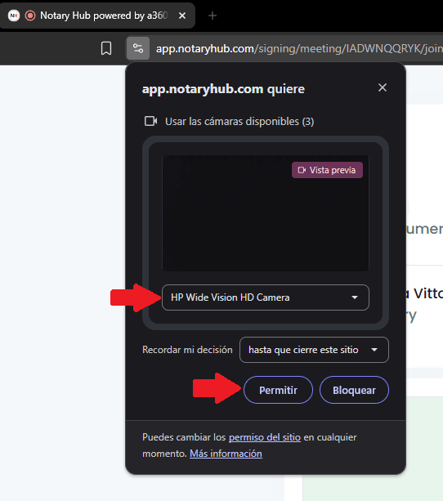Click the app.notaryhub.com address bar URL
This screenshot has width=443, height=501.
299,49
